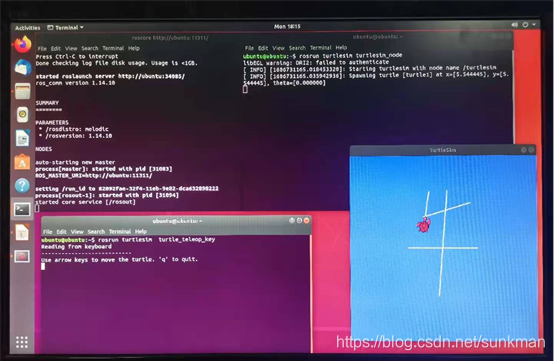Image resolution: width=555 pixels, height=361 pixels.
Task: Click 'Use arrow keys to move the turtle' line
Action: [x=120, y=259]
